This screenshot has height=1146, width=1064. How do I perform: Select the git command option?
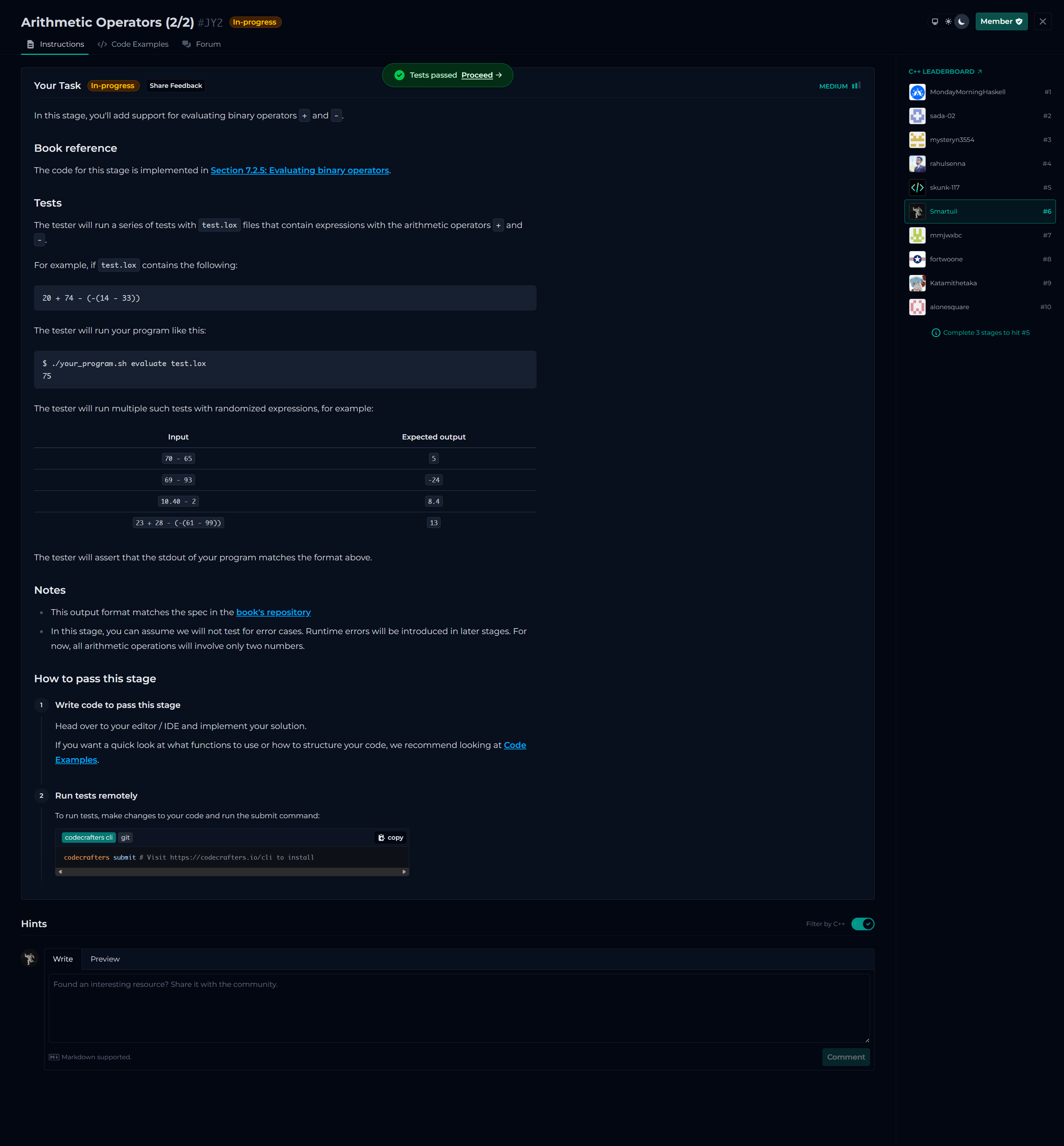(125, 838)
